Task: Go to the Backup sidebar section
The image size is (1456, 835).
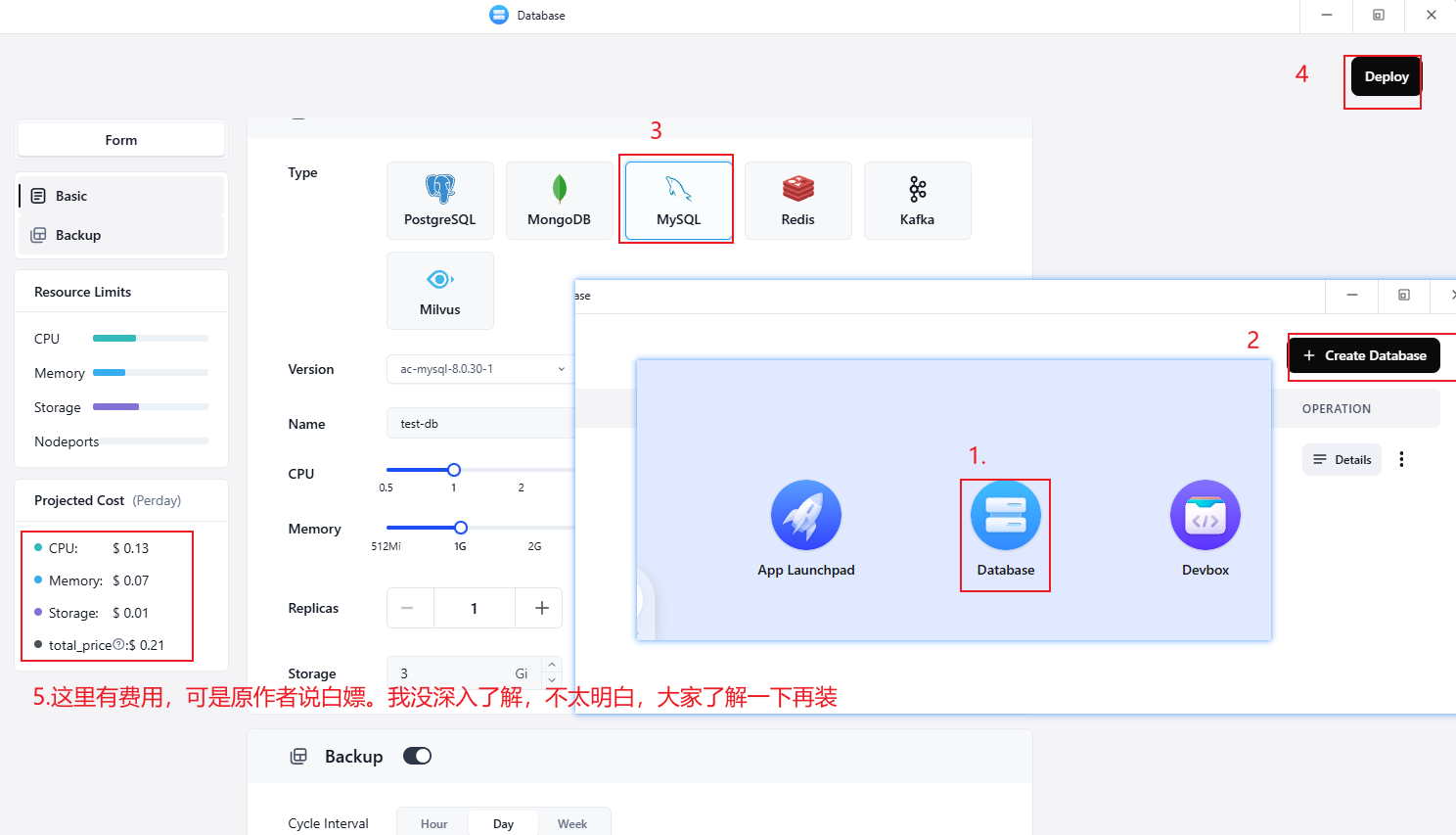Action: pyautogui.click(x=77, y=235)
